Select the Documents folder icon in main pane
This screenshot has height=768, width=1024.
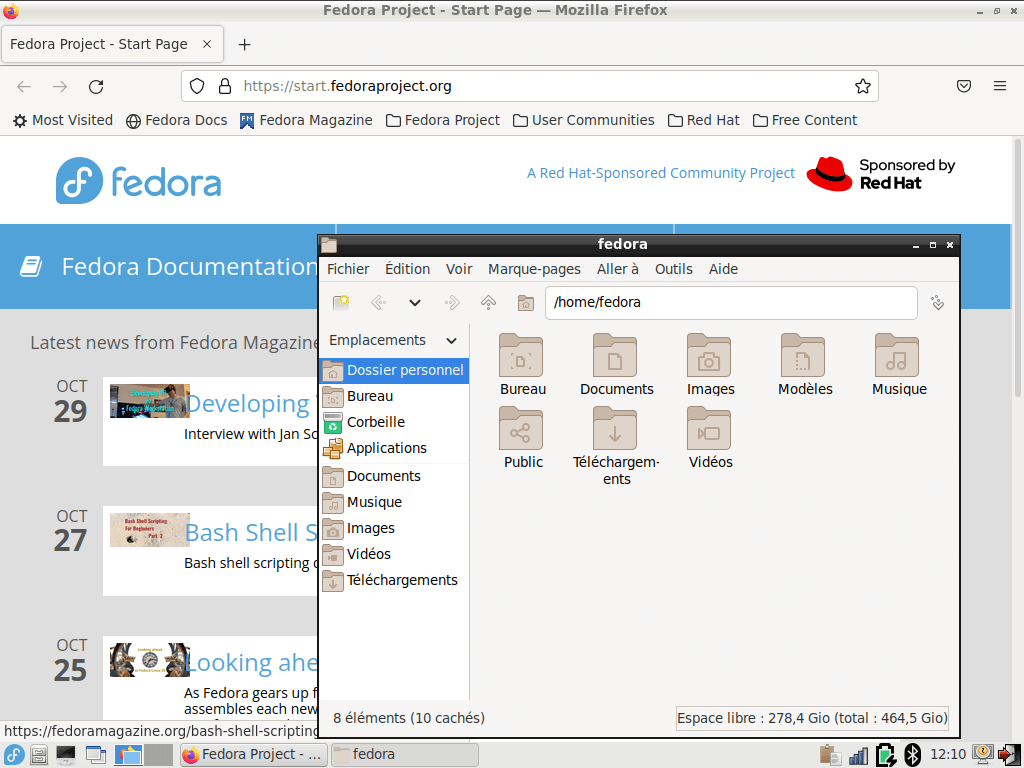(x=615, y=356)
